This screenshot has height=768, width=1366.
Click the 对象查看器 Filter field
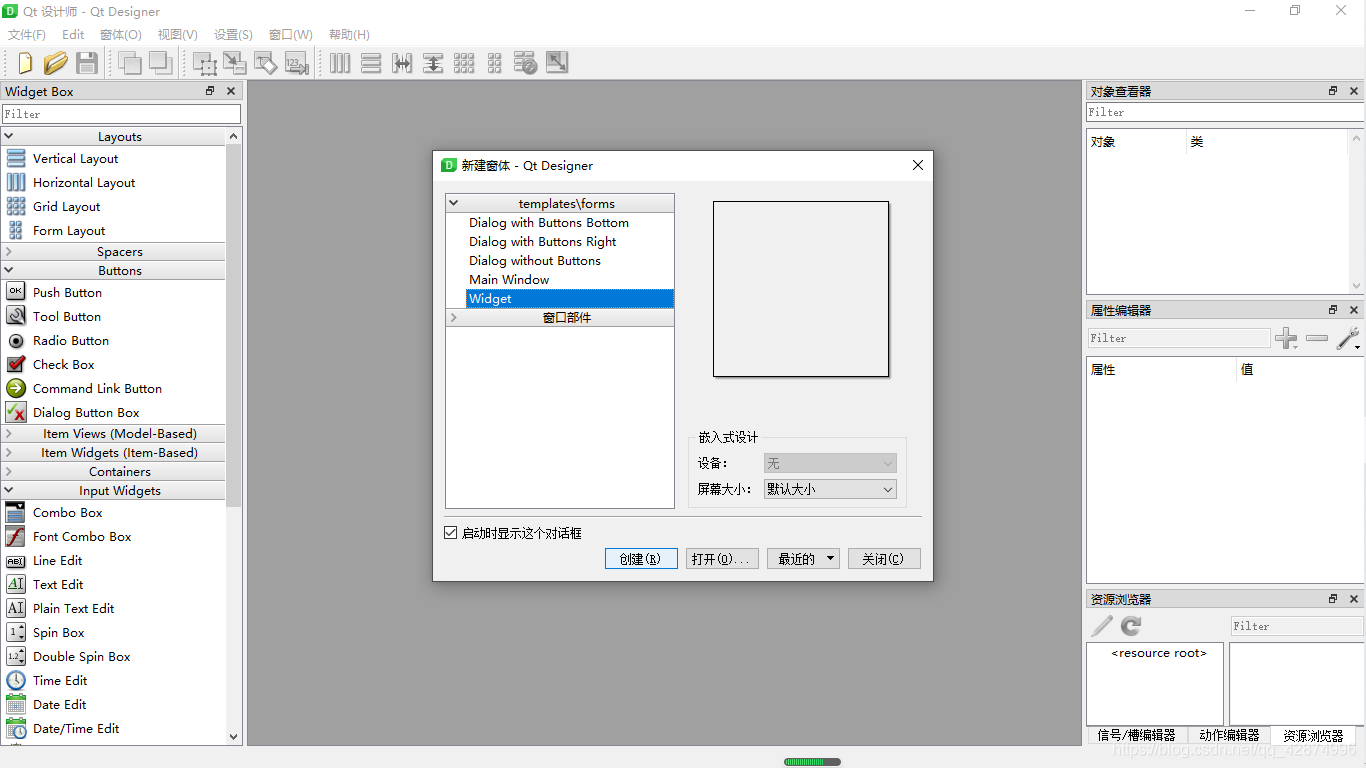[x=1224, y=112]
